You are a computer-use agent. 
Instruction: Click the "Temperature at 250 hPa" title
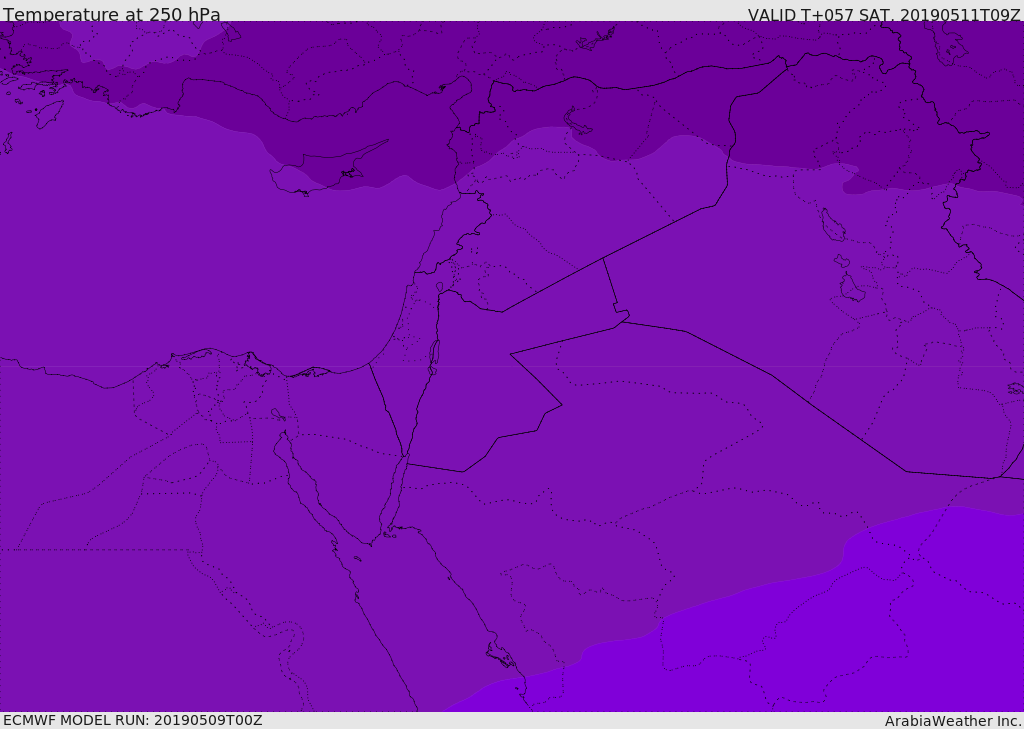112,14
